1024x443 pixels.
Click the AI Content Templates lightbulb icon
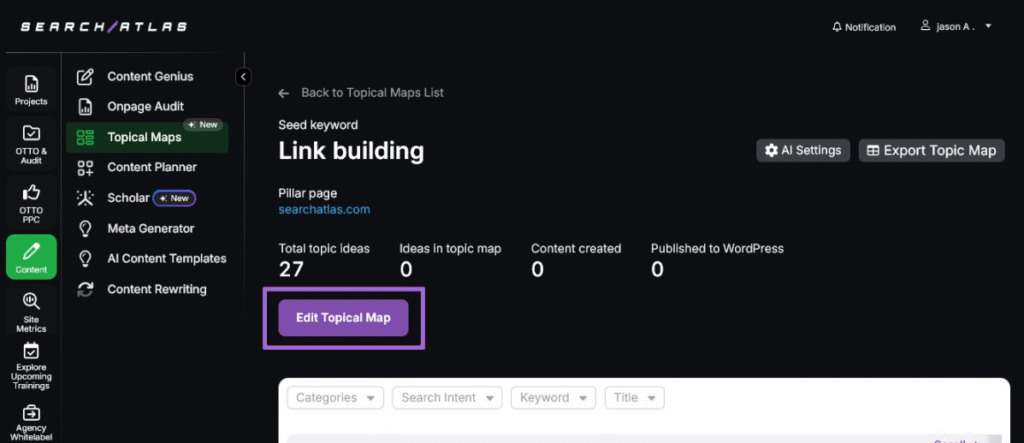coord(85,259)
